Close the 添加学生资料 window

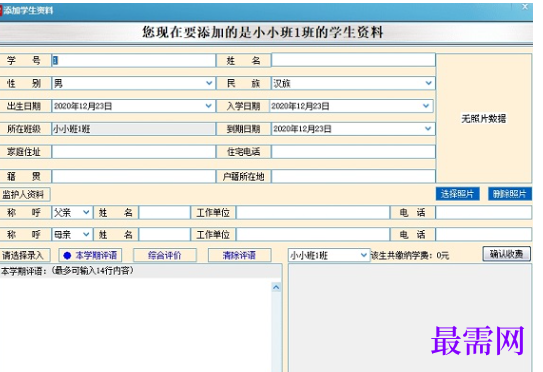(525, 7)
